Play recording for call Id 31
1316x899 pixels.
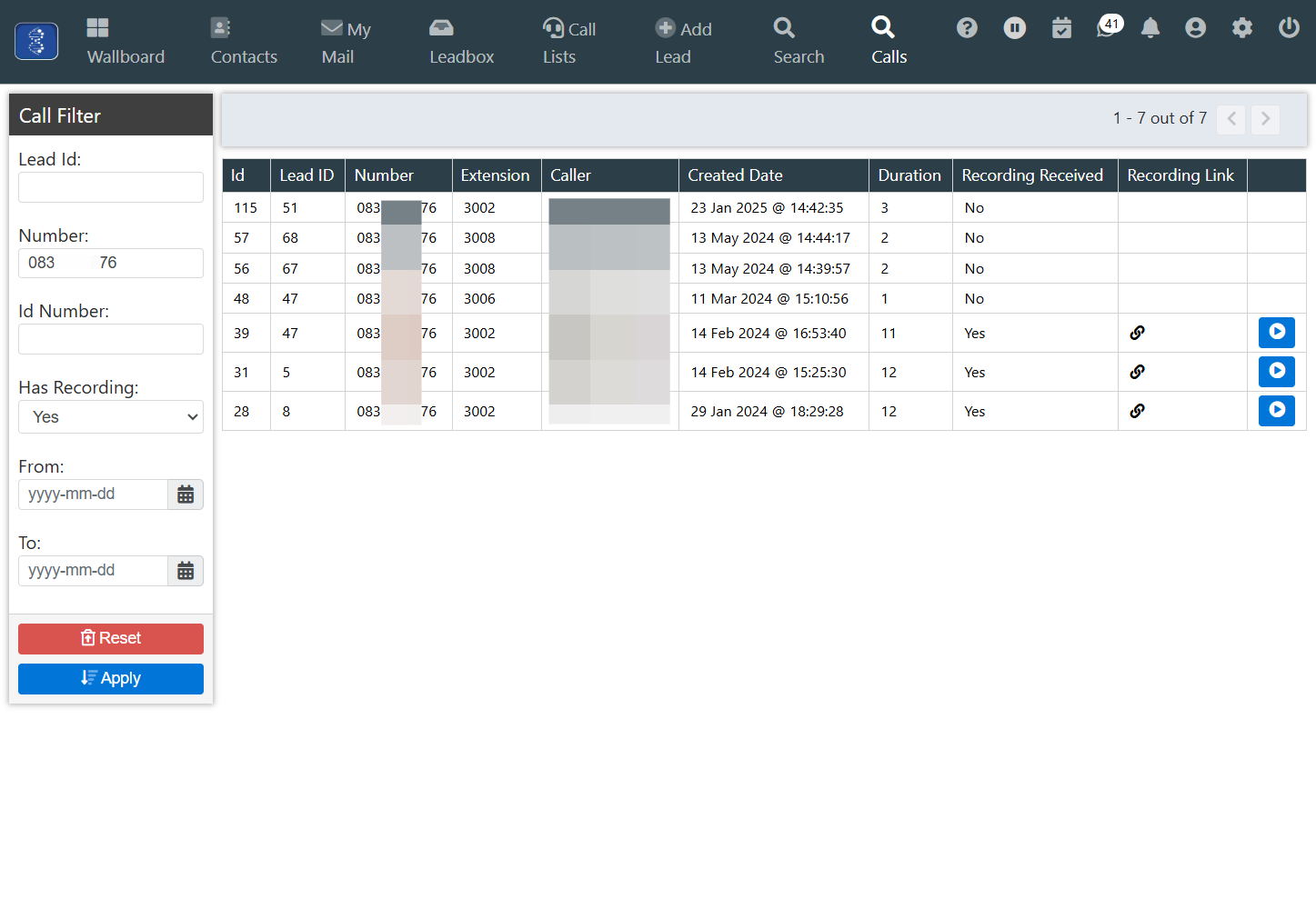[x=1277, y=372]
